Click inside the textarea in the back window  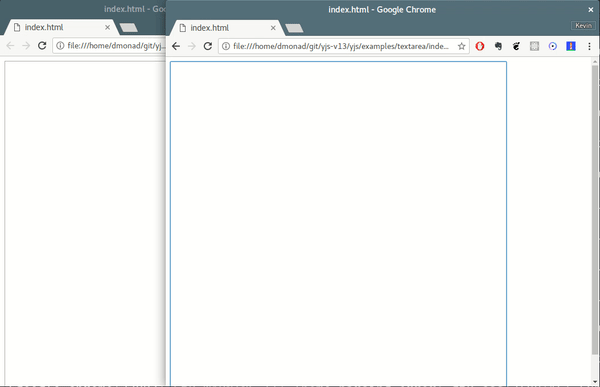point(85,223)
